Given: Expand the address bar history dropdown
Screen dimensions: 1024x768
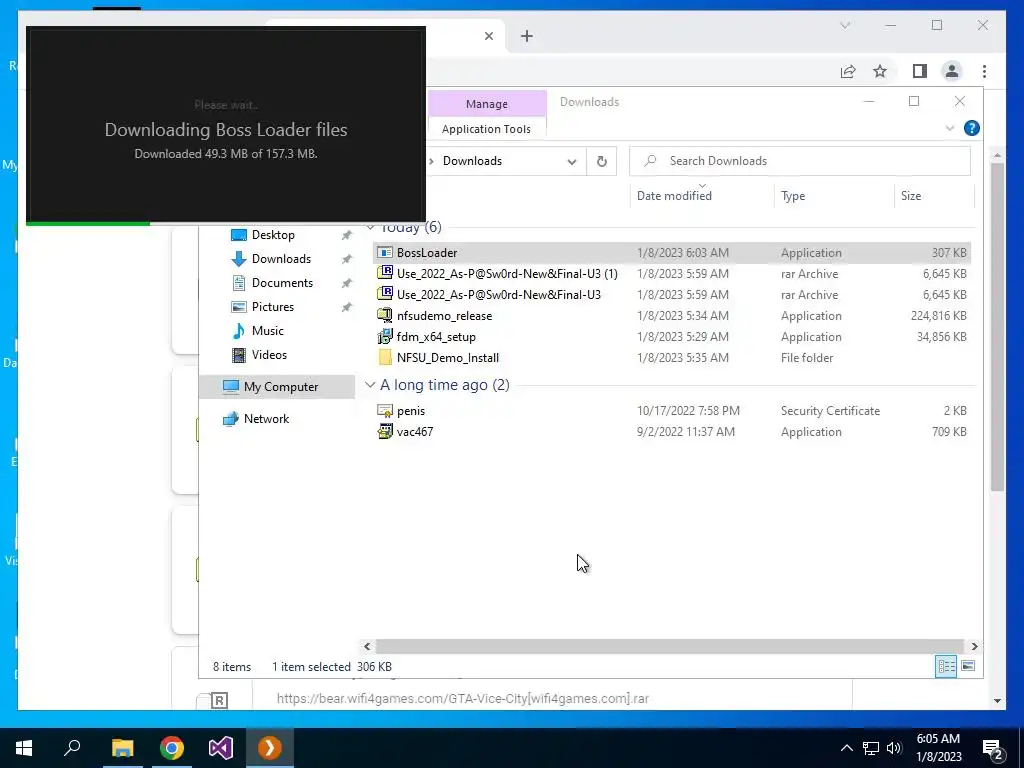Looking at the screenshot, I should point(571,161).
